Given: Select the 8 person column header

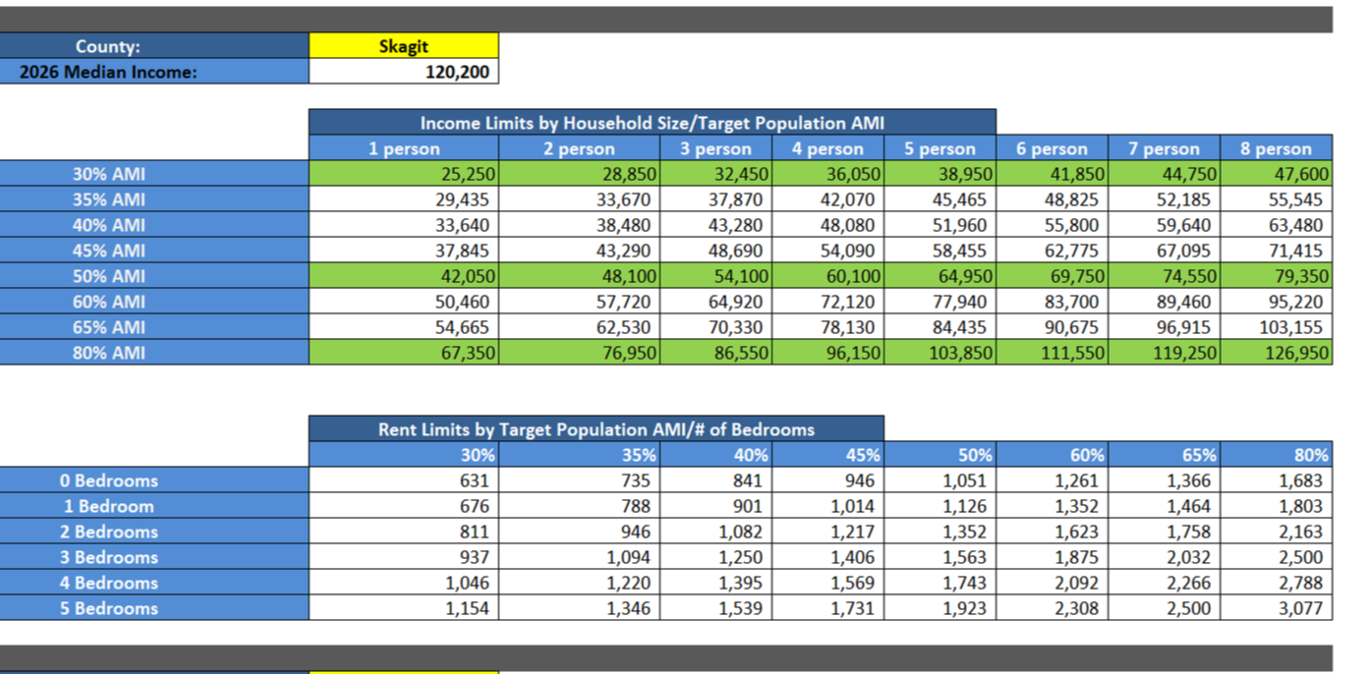Looking at the screenshot, I should pyautogui.click(x=1276, y=148).
